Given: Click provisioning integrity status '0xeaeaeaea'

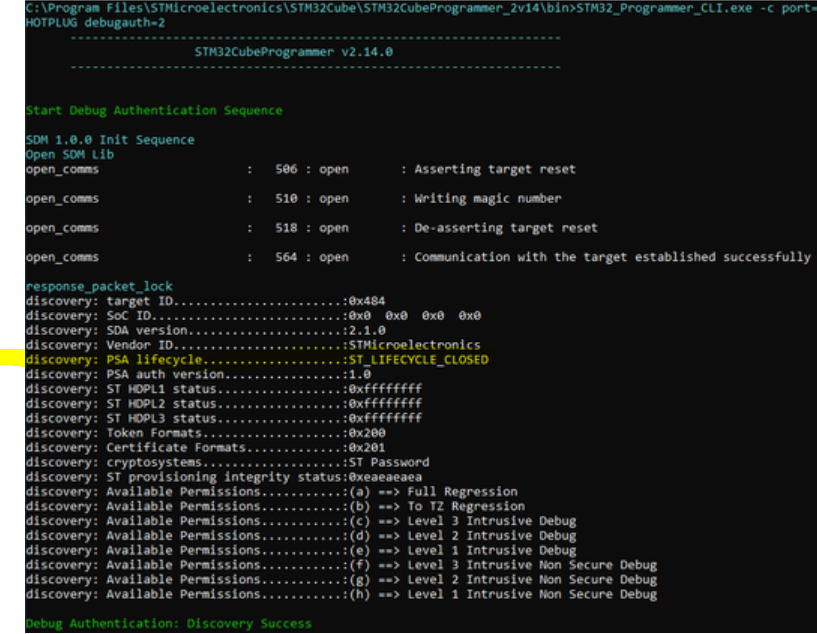Looking at the screenshot, I should coord(385,477).
